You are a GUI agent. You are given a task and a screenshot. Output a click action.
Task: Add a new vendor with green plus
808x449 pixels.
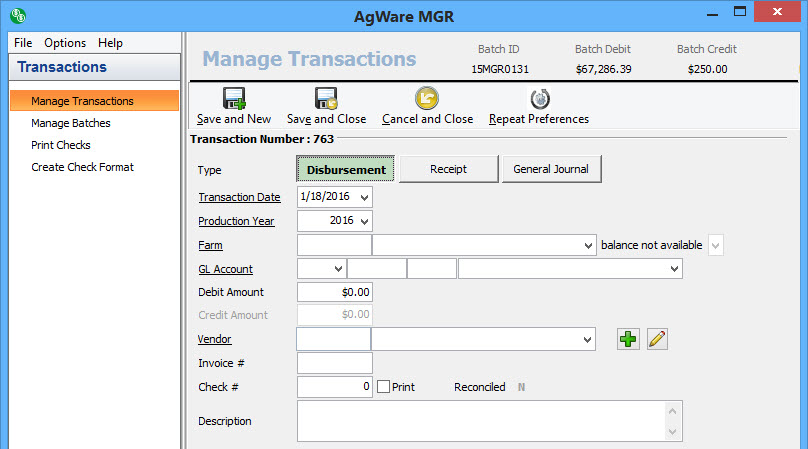(627, 339)
